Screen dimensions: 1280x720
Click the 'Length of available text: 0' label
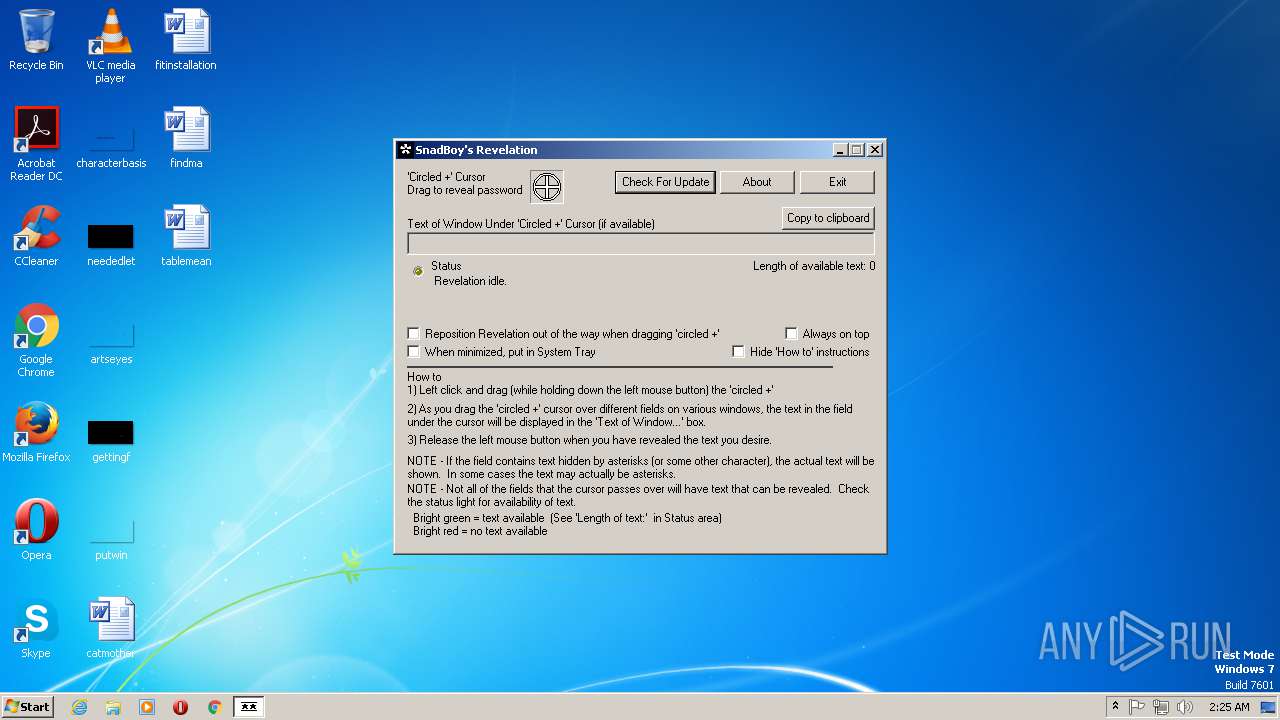(814, 266)
